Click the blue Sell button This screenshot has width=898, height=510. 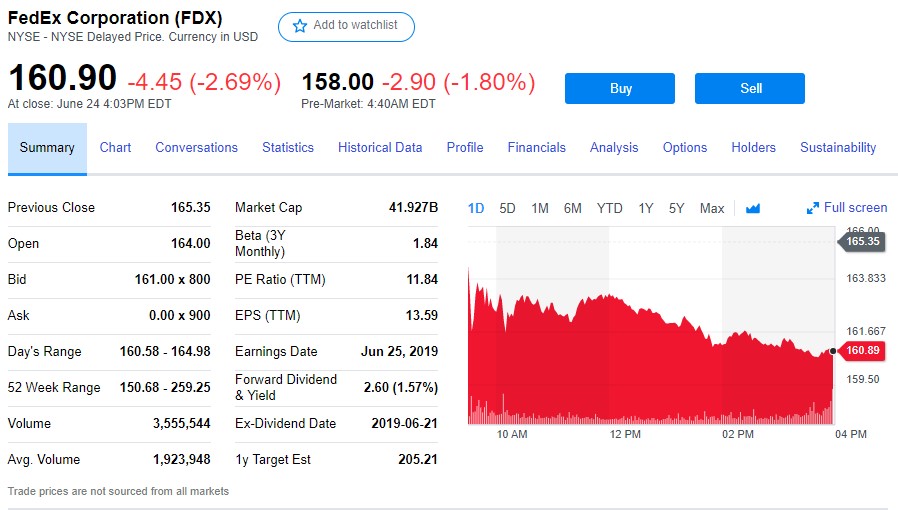750,88
